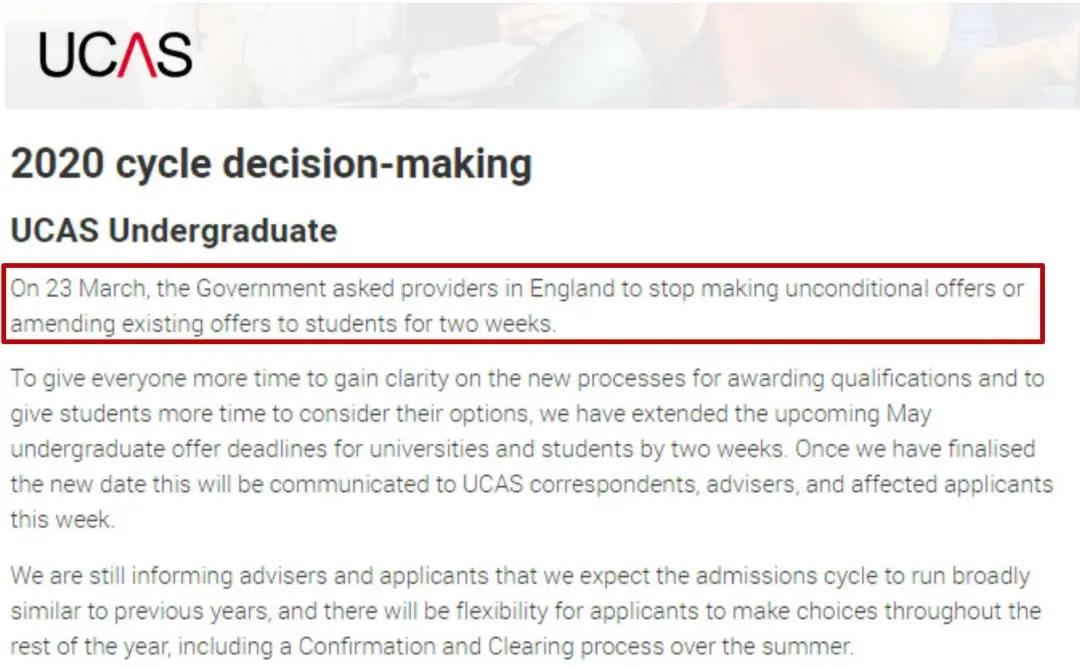Select the "UCAS Undergraduate" subheading

[x=173, y=231]
